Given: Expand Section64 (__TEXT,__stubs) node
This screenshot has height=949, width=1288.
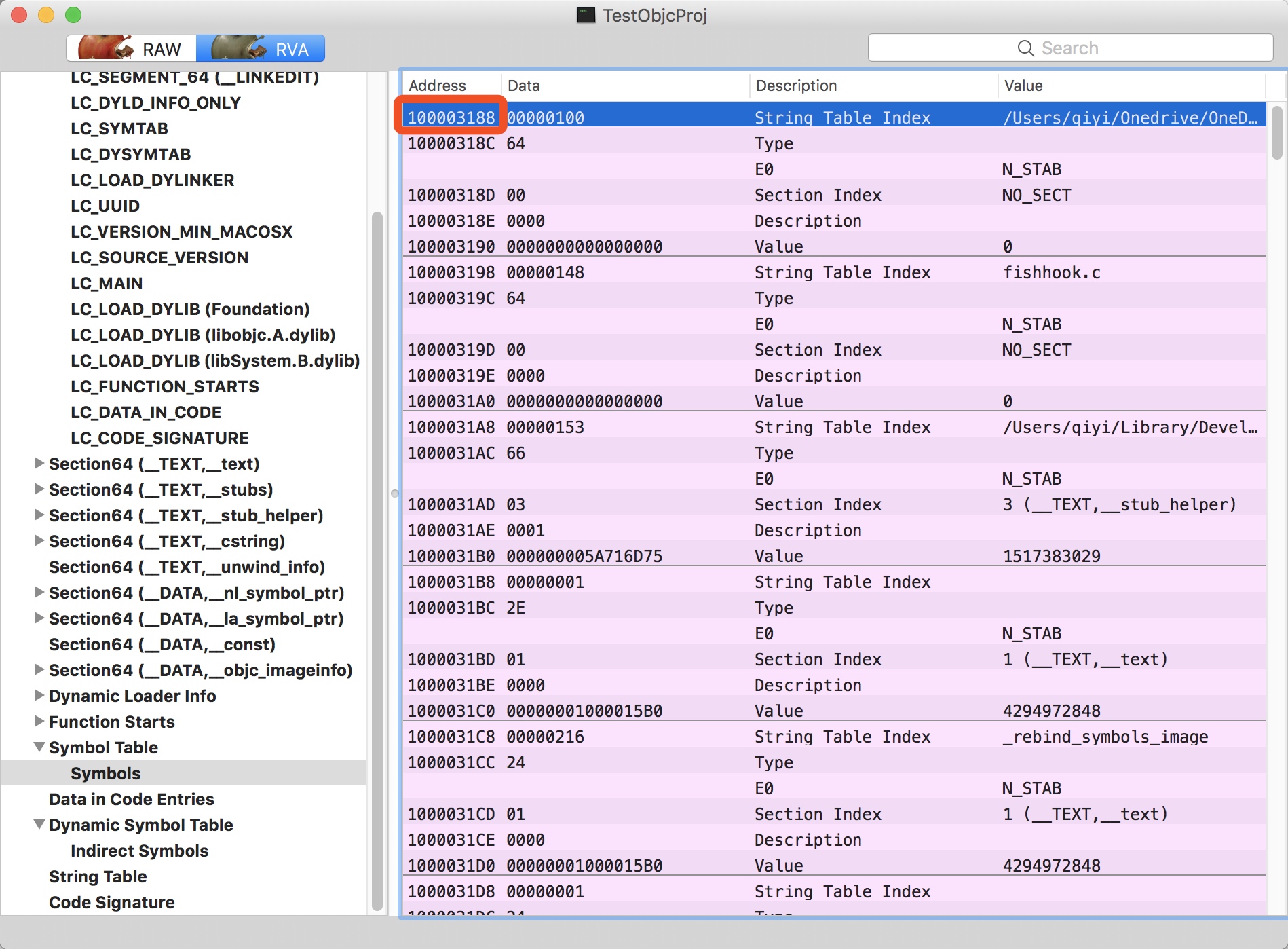Looking at the screenshot, I should [39, 489].
